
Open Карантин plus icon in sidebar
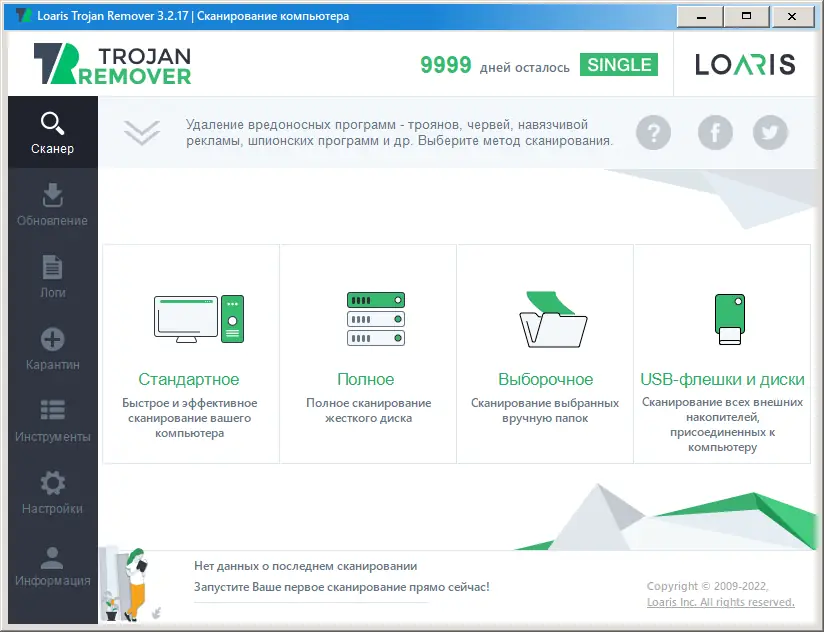coord(53,339)
